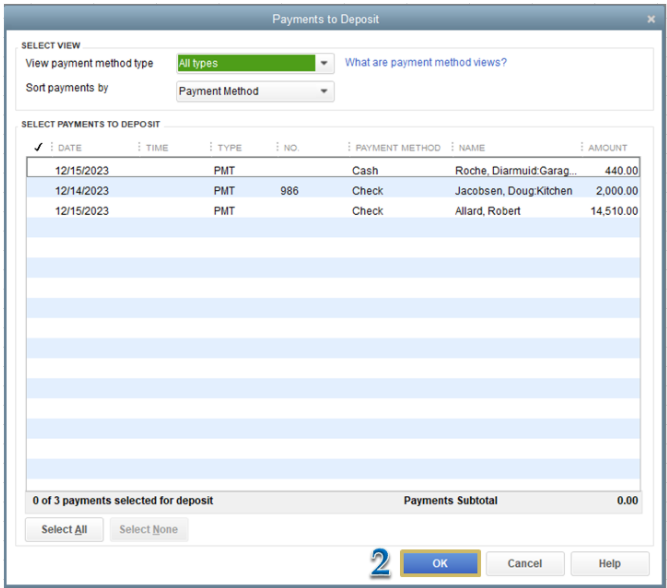Sort by the DATE column header

click(x=70, y=148)
